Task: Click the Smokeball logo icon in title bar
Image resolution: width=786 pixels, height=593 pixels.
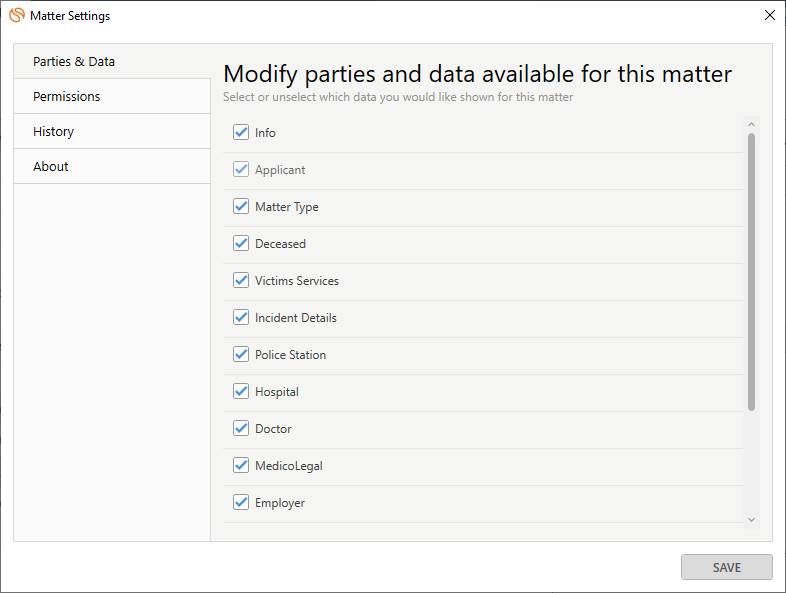Action: [x=17, y=15]
